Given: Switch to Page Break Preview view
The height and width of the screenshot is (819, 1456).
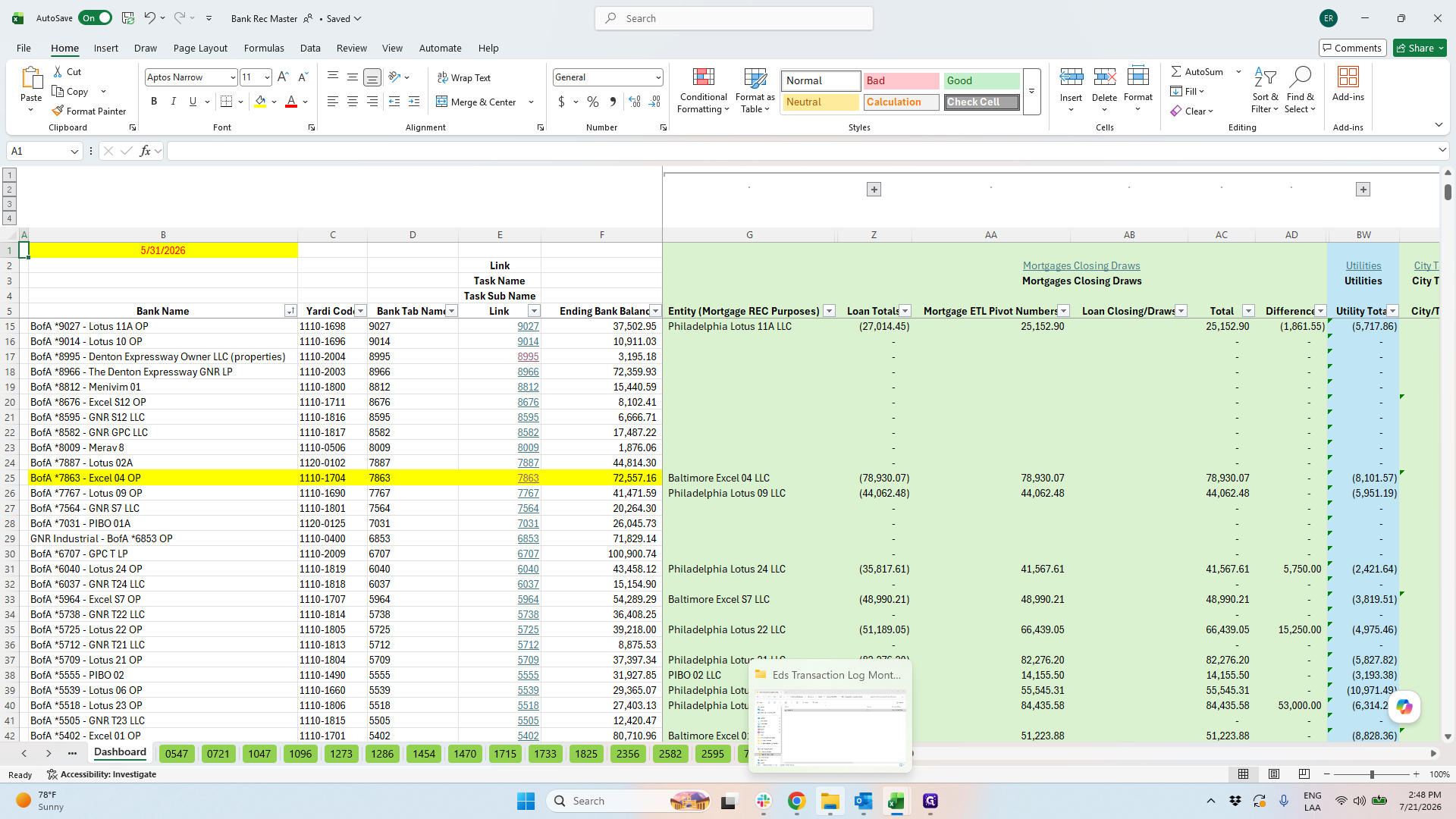Looking at the screenshot, I should (1304, 774).
